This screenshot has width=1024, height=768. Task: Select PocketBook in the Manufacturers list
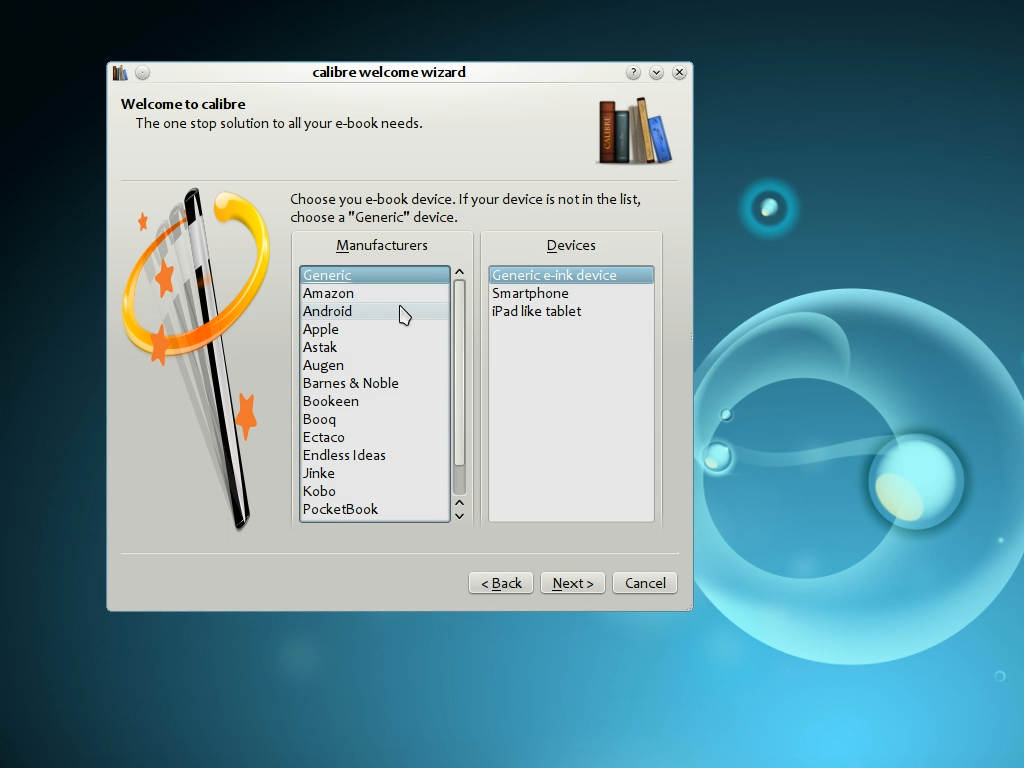pyautogui.click(x=341, y=509)
